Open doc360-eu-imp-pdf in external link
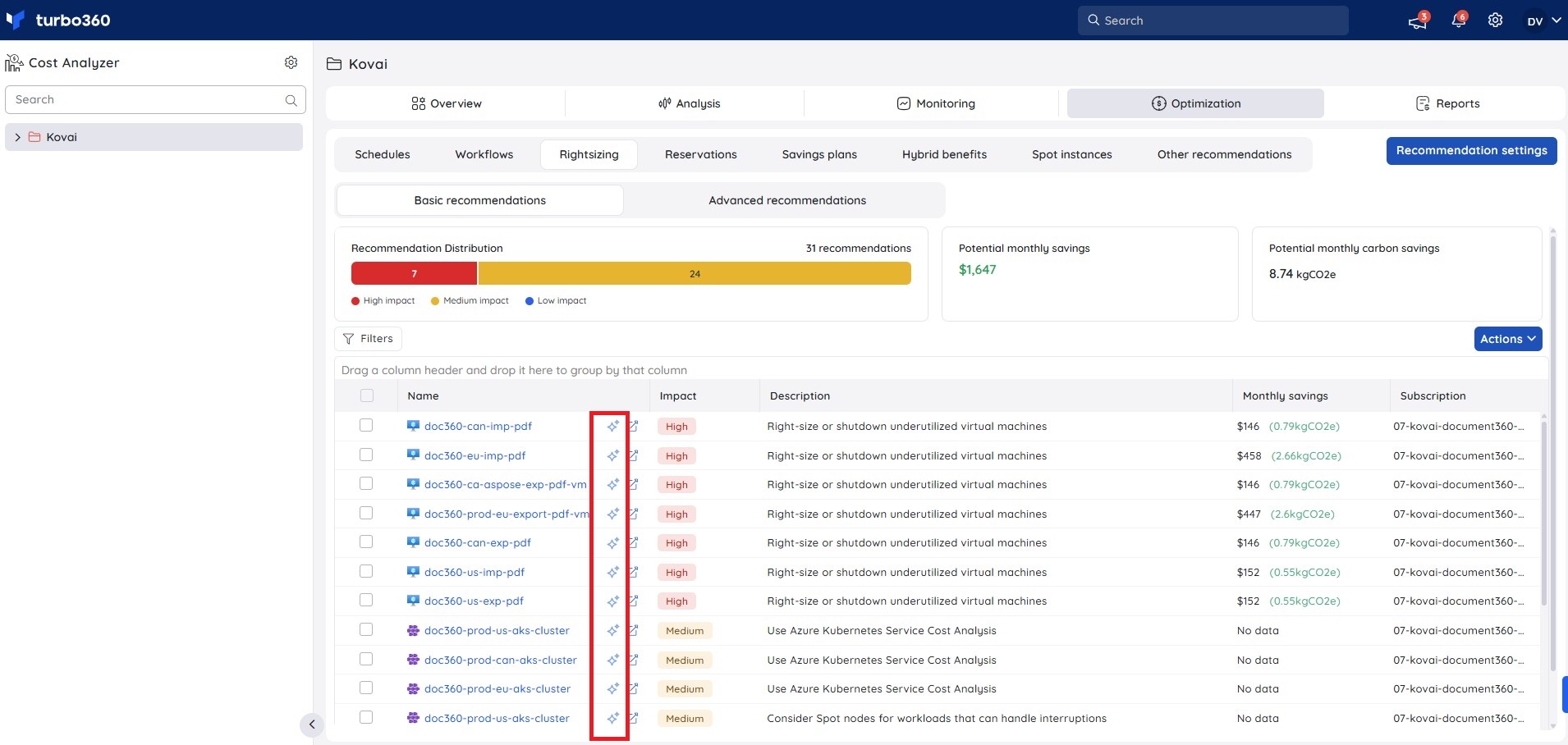This screenshot has width=1568, height=745. click(633, 455)
